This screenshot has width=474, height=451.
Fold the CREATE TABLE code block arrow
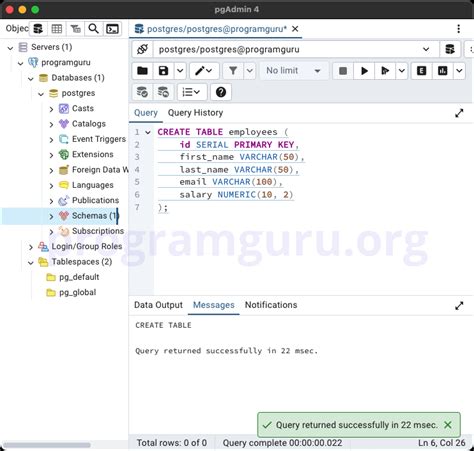148,132
